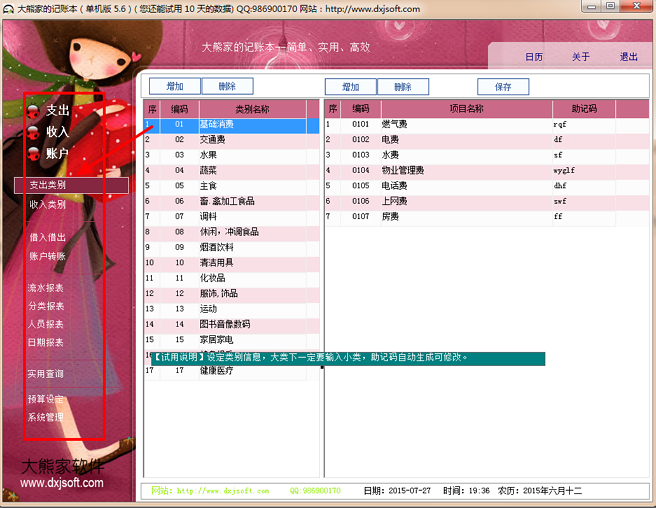
Task: Maximize the window from the title bar
Action: [x=610, y=6]
